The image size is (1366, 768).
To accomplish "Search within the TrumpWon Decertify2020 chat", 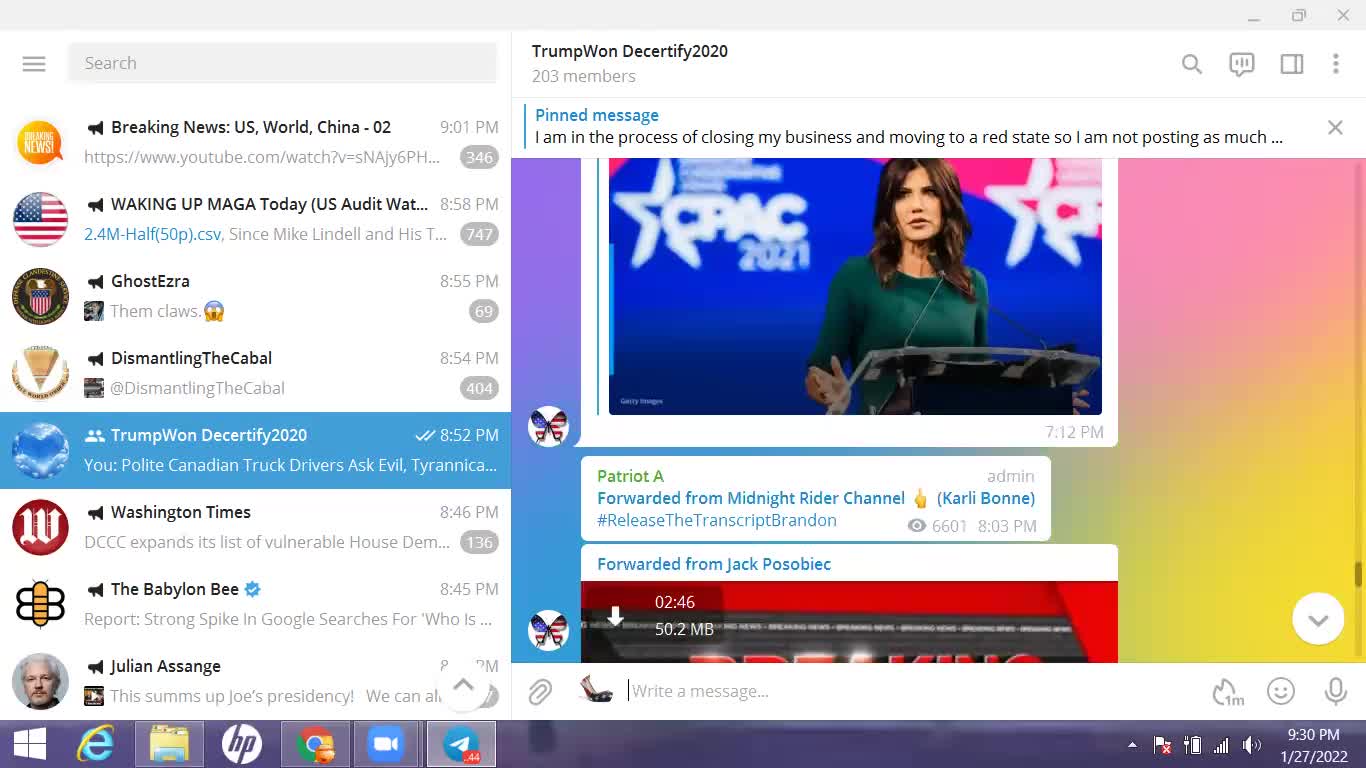I will tap(1191, 64).
